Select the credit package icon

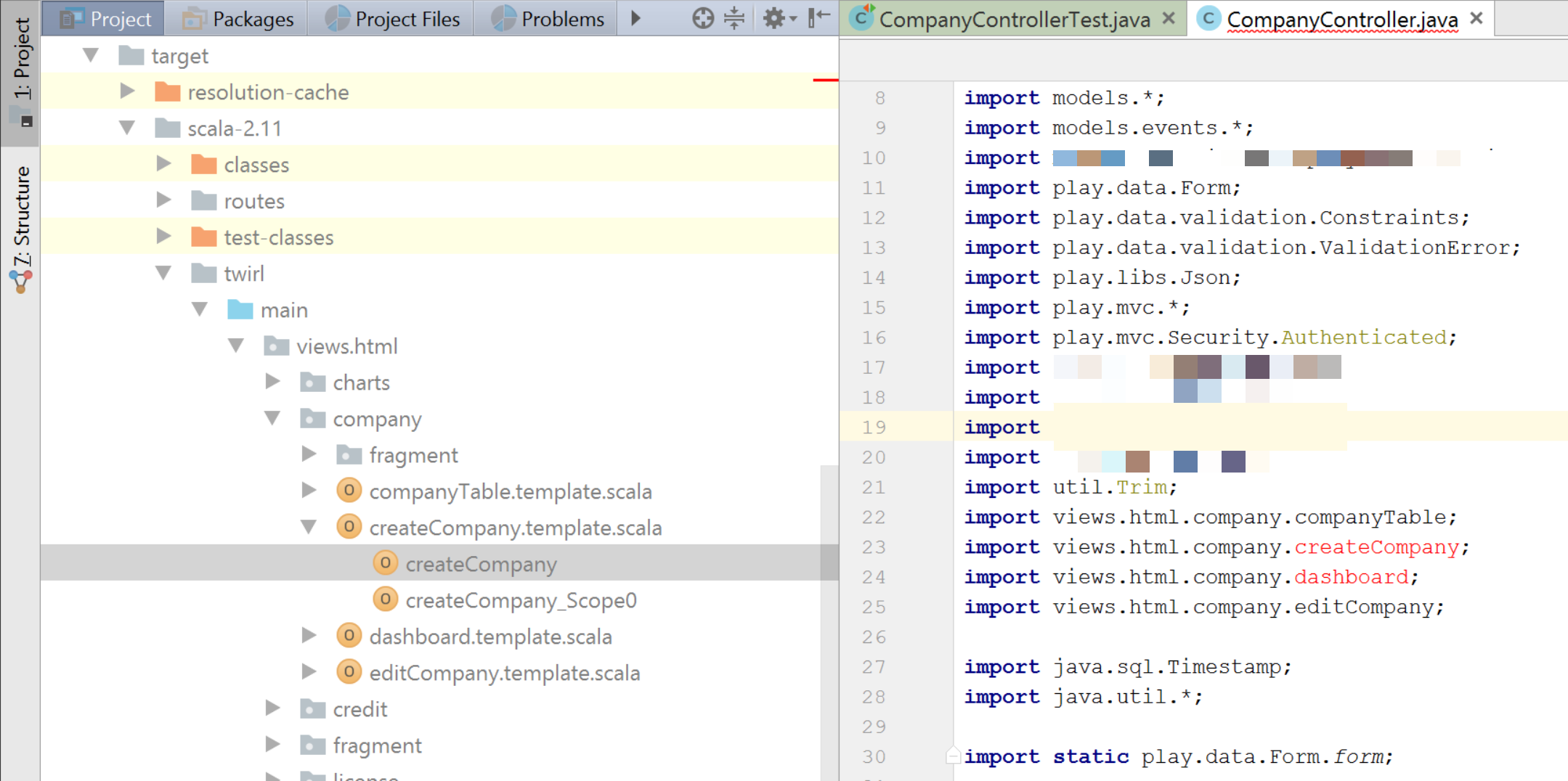point(312,708)
